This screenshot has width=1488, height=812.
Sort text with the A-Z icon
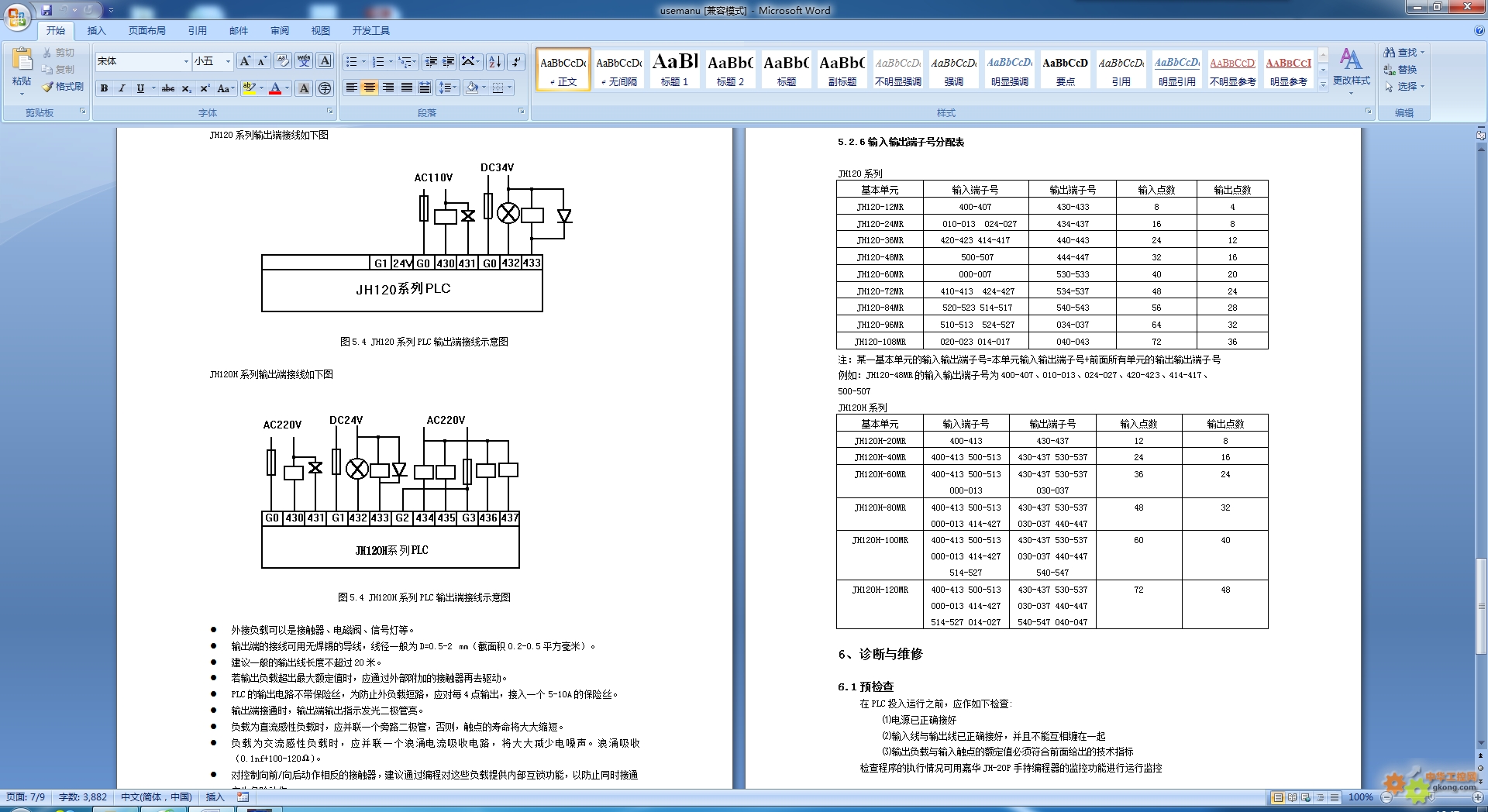click(495, 61)
